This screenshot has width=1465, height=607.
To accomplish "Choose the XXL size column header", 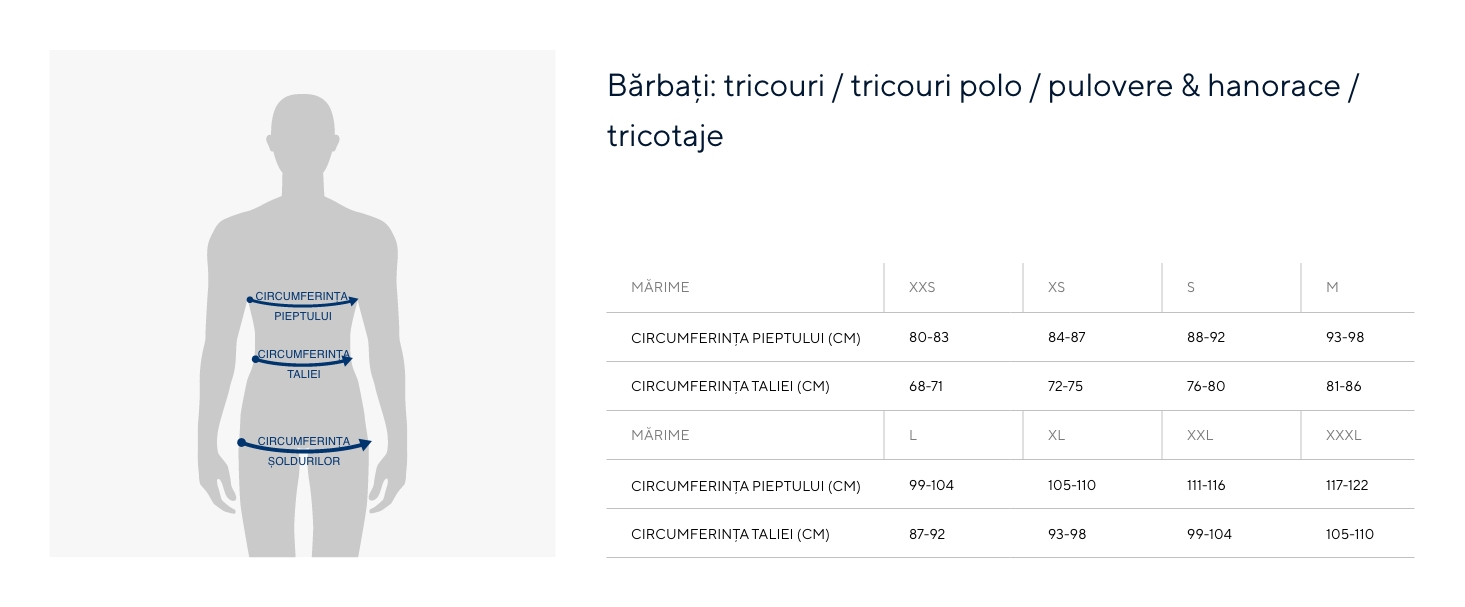I will tap(1200, 436).
